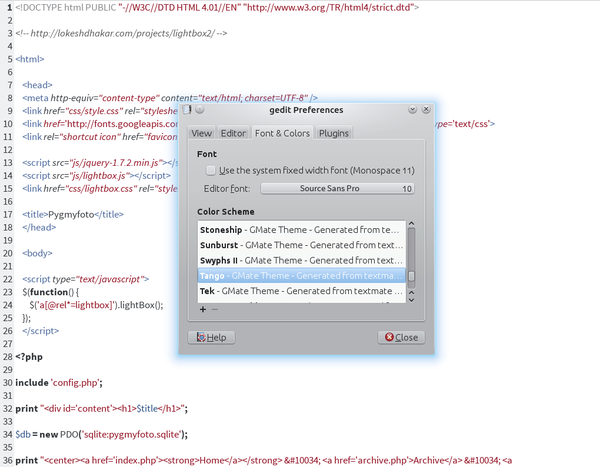The height and width of the screenshot is (467, 600).
Task: Click the DOCTYPE declaration on line 1
Action: coord(217,7)
